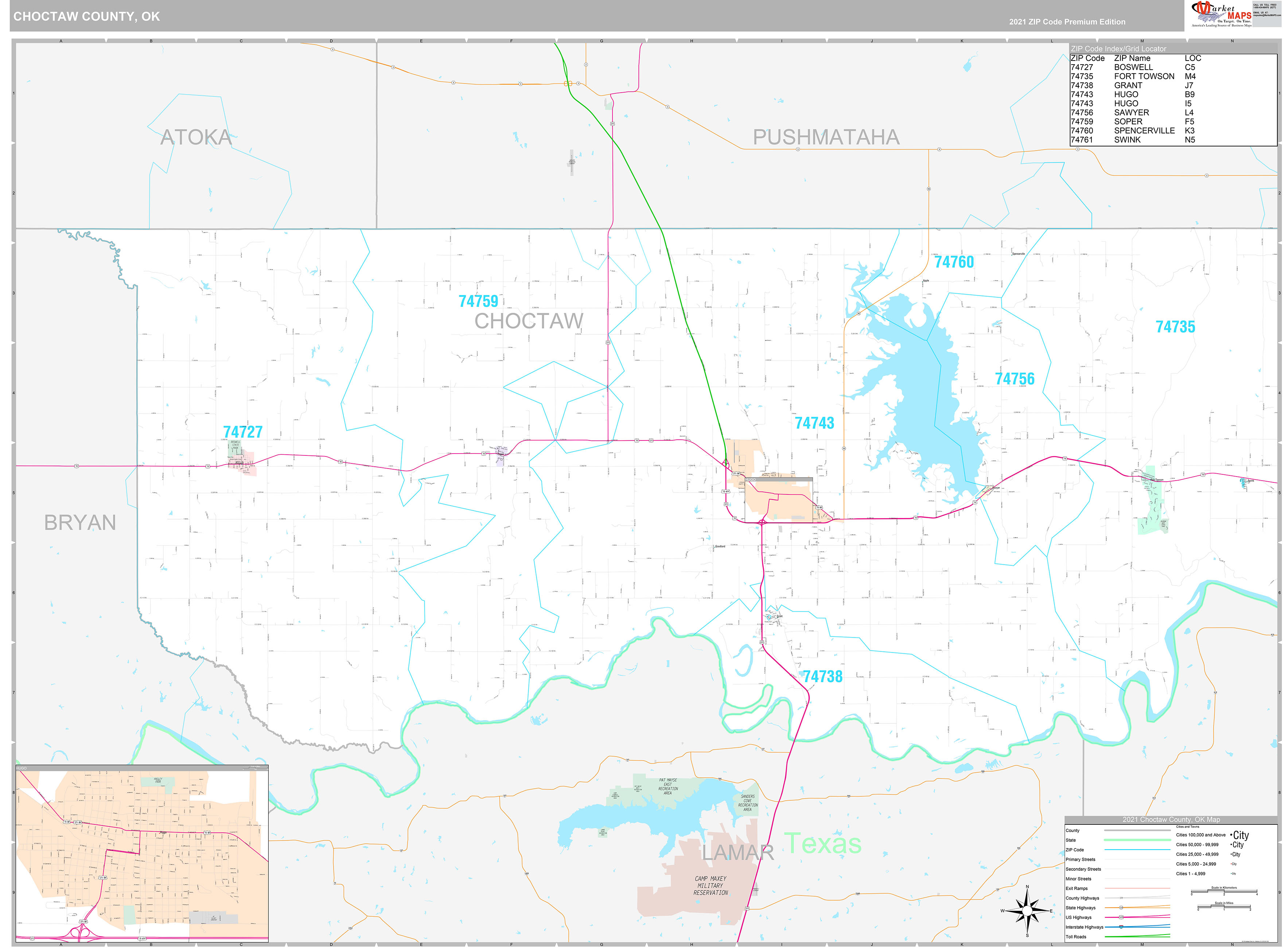
Task: Click the US Highways symbol in the legend
Action: 1121,917
